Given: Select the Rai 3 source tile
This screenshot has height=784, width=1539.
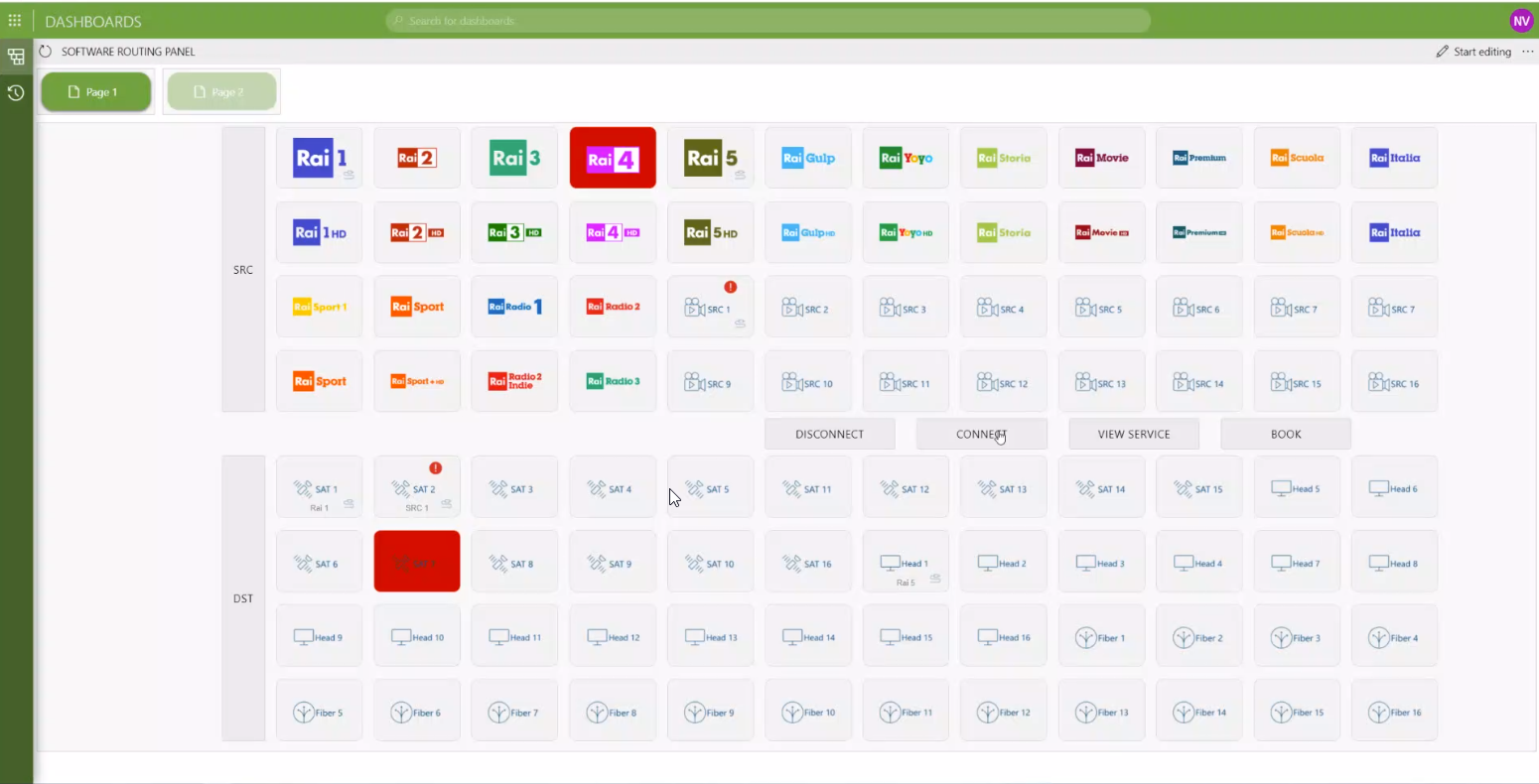Looking at the screenshot, I should coord(514,158).
